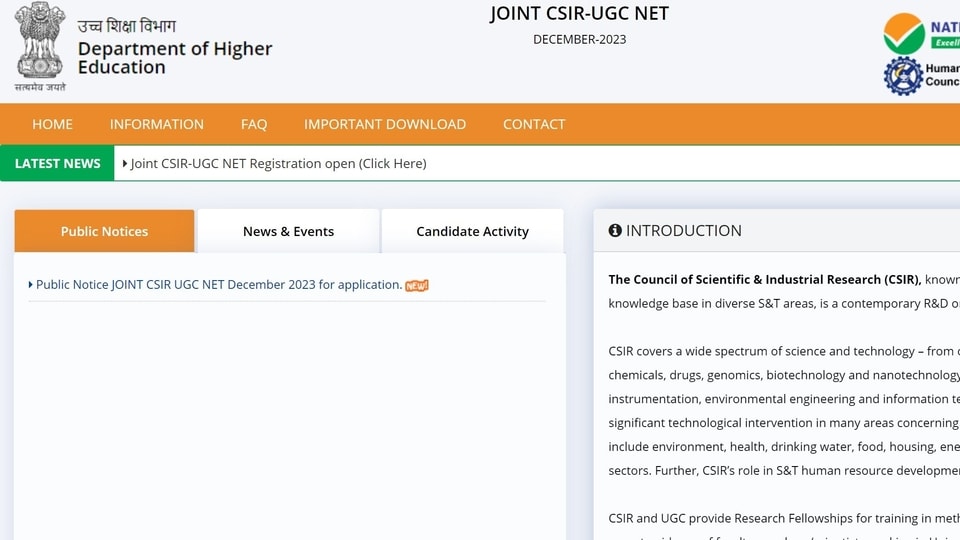Click the arrow bullet in the latest news ticker
Viewport: 960px width, 540px height.
coord(125,163)
